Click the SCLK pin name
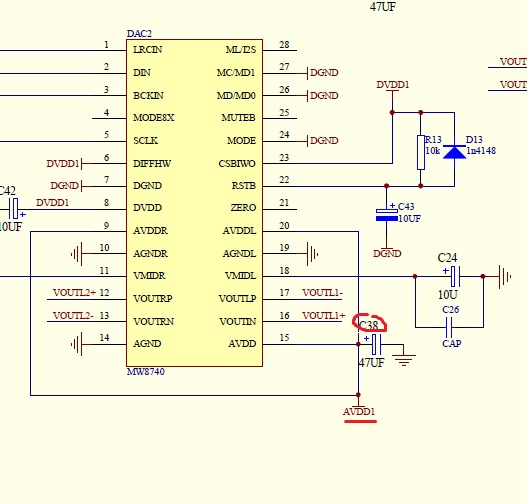 [145, 140]
